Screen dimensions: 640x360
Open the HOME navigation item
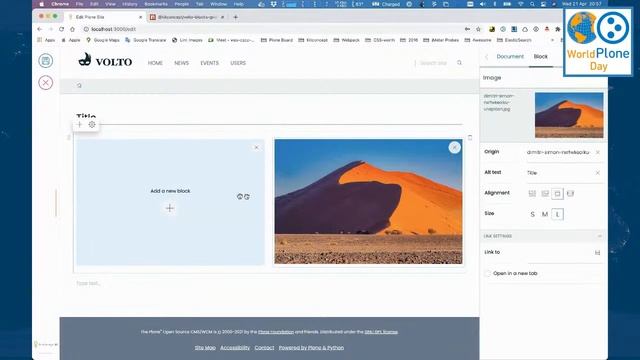(155, 63)
